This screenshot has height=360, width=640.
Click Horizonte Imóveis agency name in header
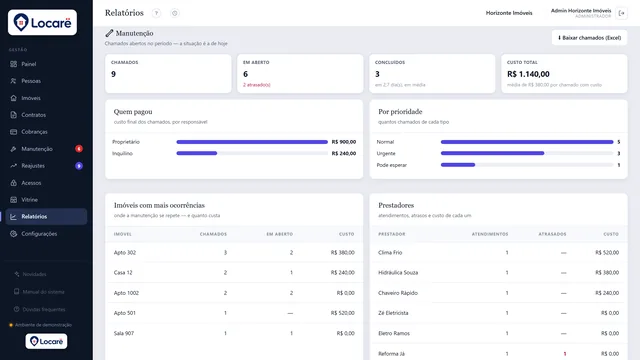[509, 13]
